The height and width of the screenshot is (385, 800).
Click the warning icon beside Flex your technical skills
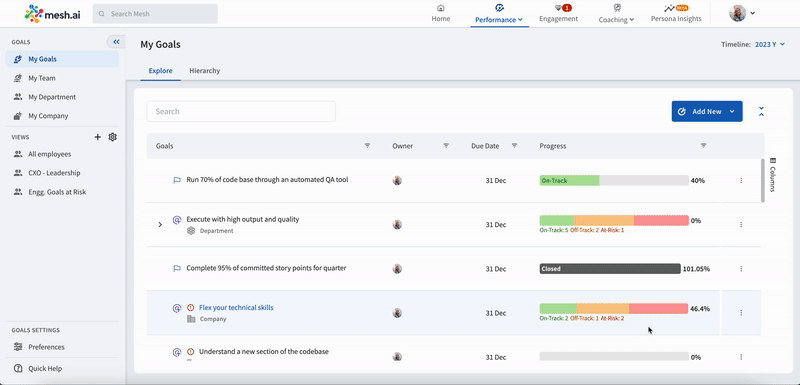191,307
